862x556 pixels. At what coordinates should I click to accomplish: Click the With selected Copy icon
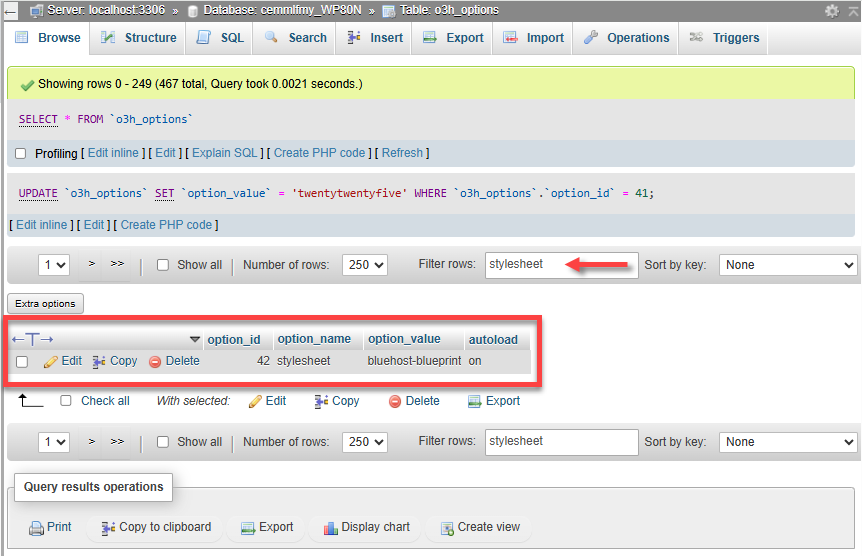(x=321, y=401)
